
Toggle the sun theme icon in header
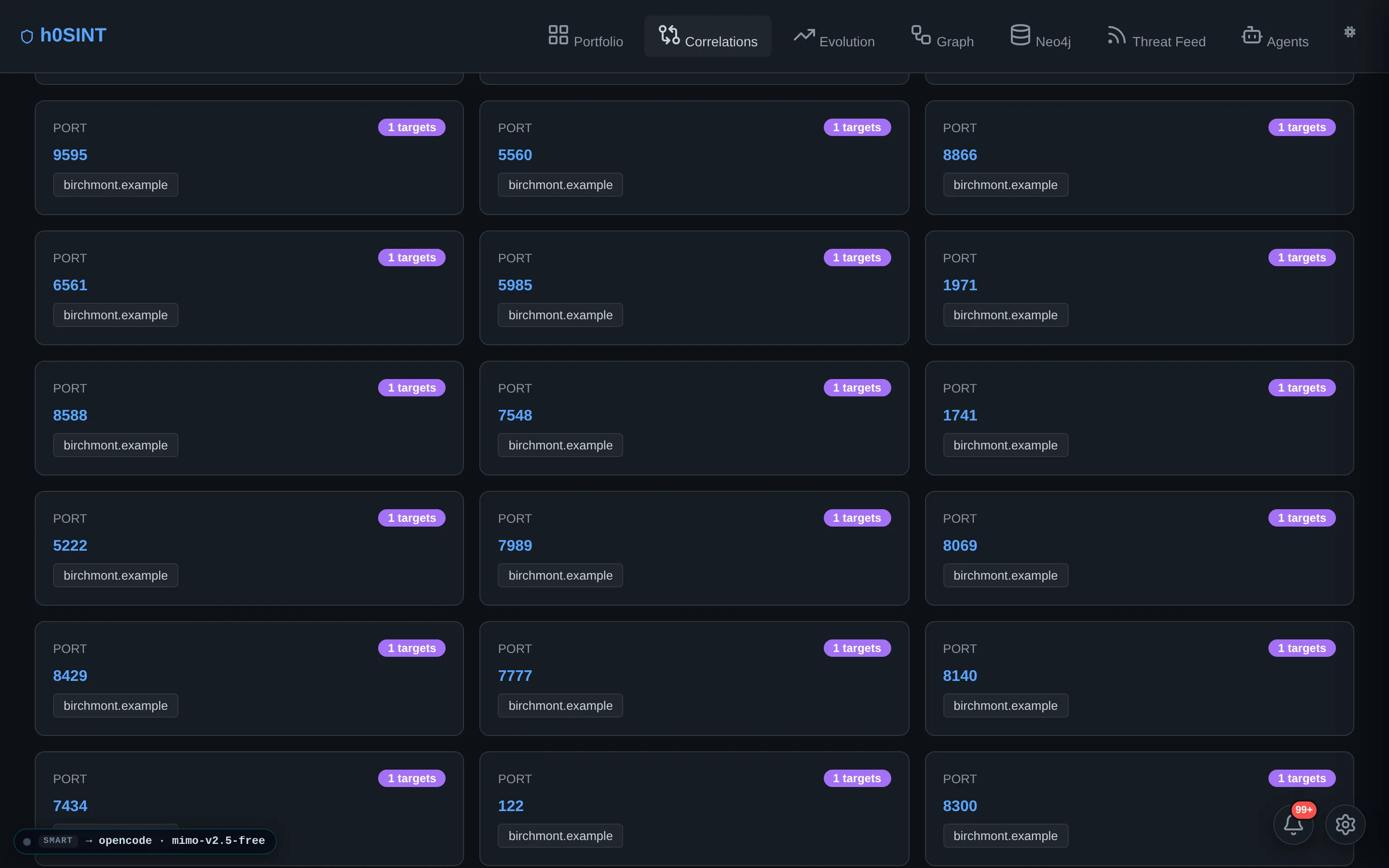tap(1350, 32)
